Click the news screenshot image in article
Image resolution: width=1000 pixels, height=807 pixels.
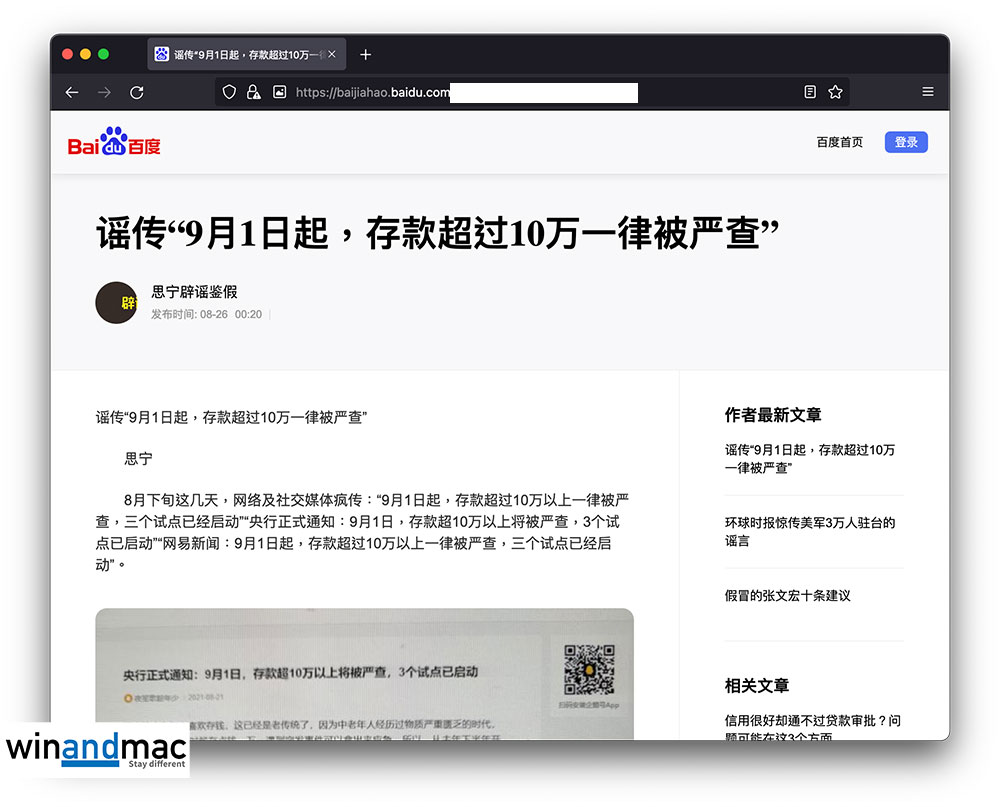tap(364, 673)
